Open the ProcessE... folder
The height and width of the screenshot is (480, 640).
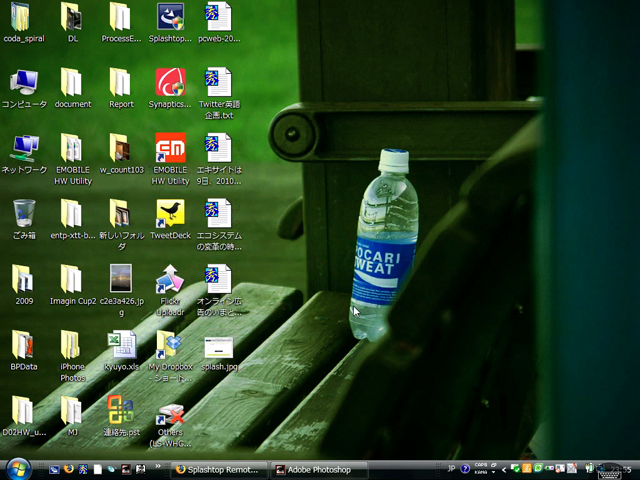121,17
